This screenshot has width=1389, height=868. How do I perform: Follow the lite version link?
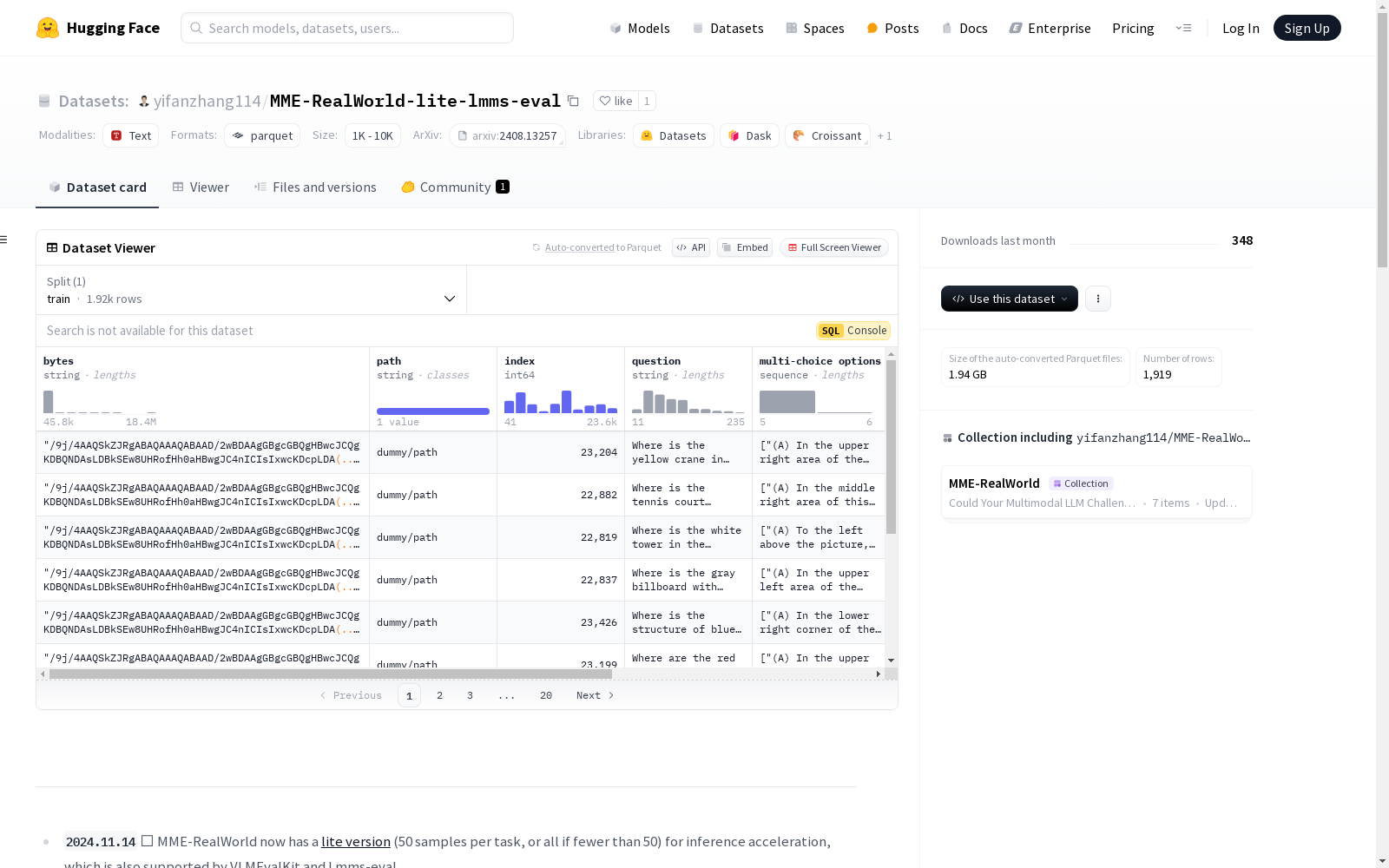[x=356, y=841]
